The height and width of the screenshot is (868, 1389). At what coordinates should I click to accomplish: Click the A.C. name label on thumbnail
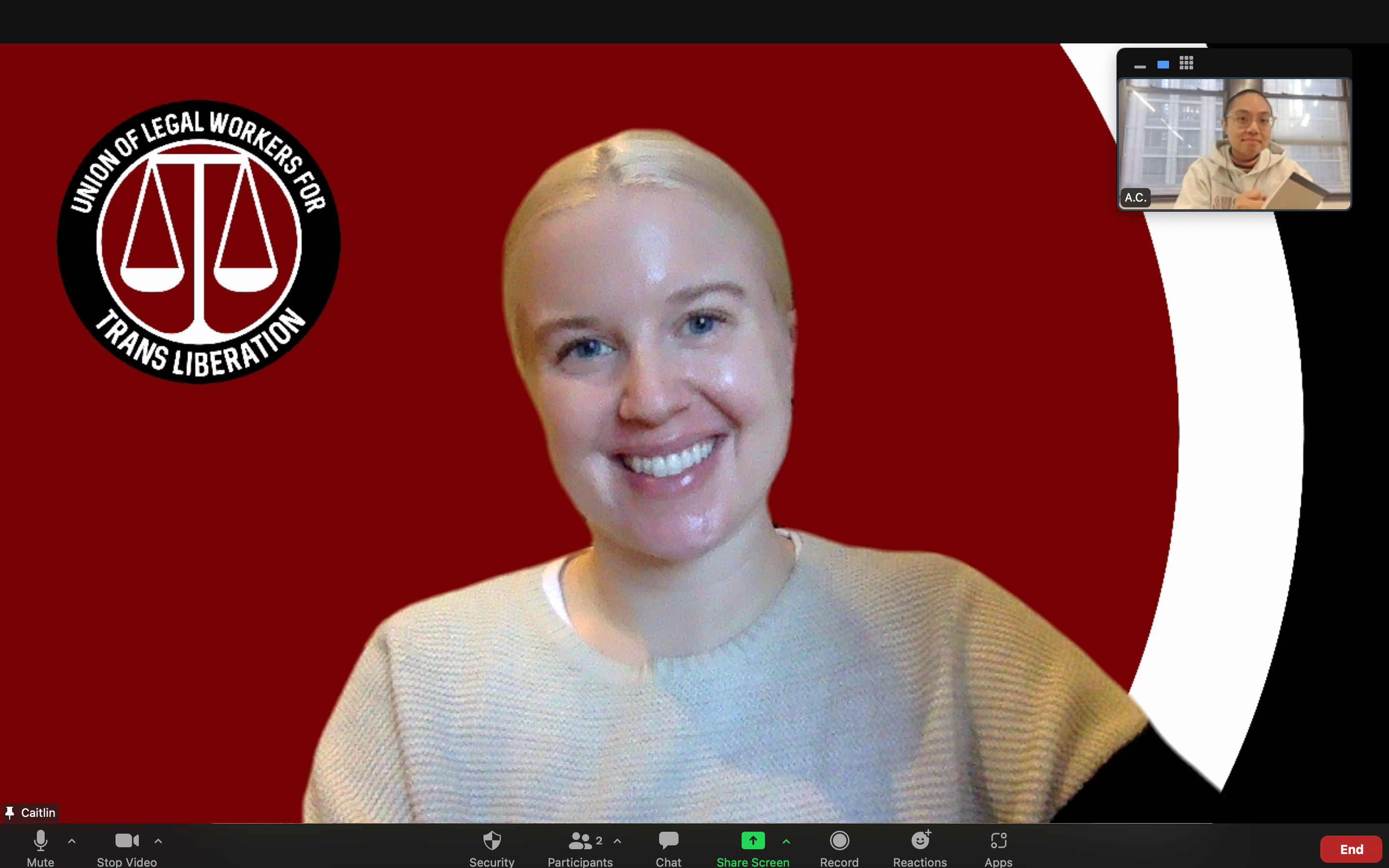pos(1135,198)
